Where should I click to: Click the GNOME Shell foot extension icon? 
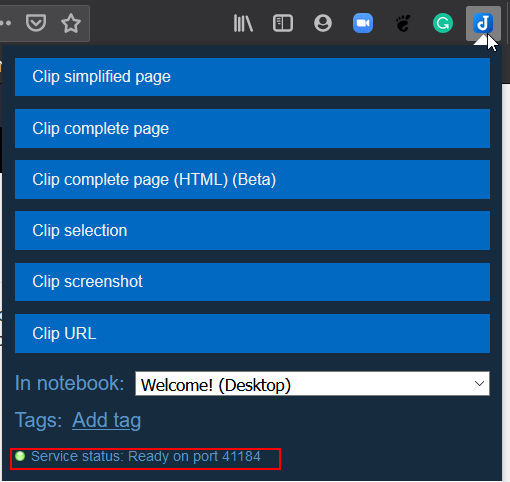(403, 23)
